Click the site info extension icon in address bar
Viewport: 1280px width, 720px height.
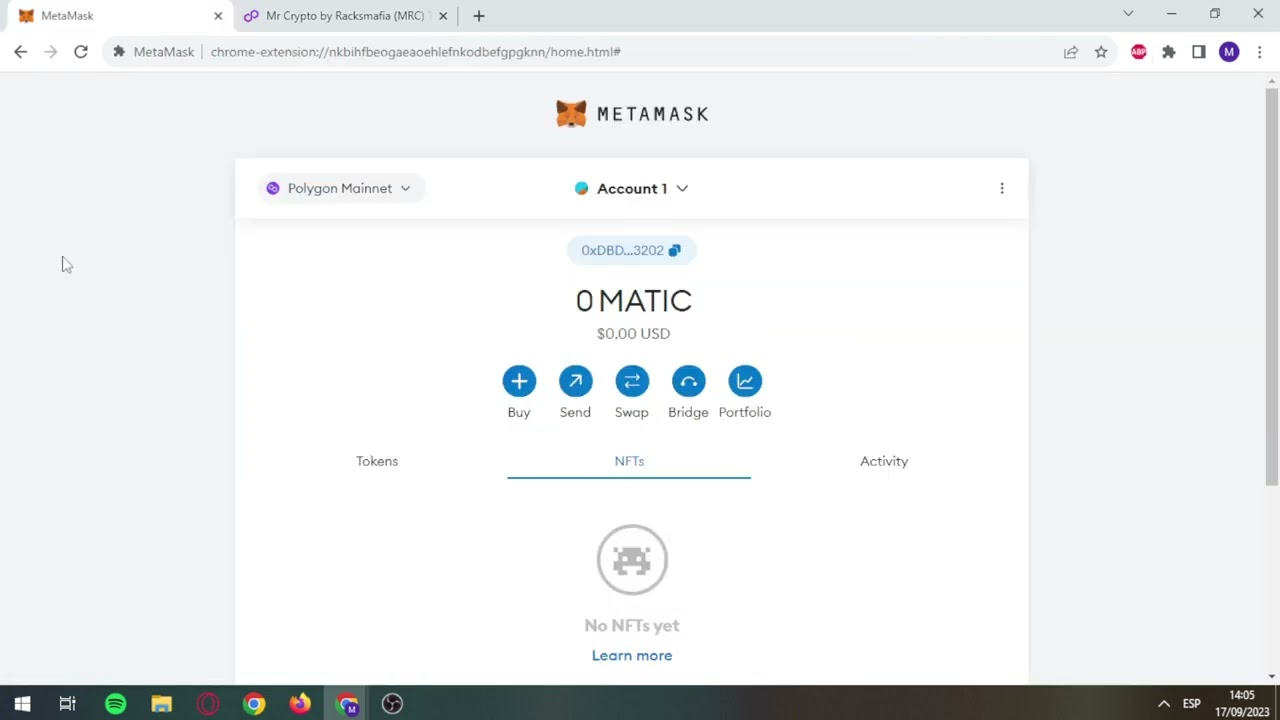[x=119, y=52]
